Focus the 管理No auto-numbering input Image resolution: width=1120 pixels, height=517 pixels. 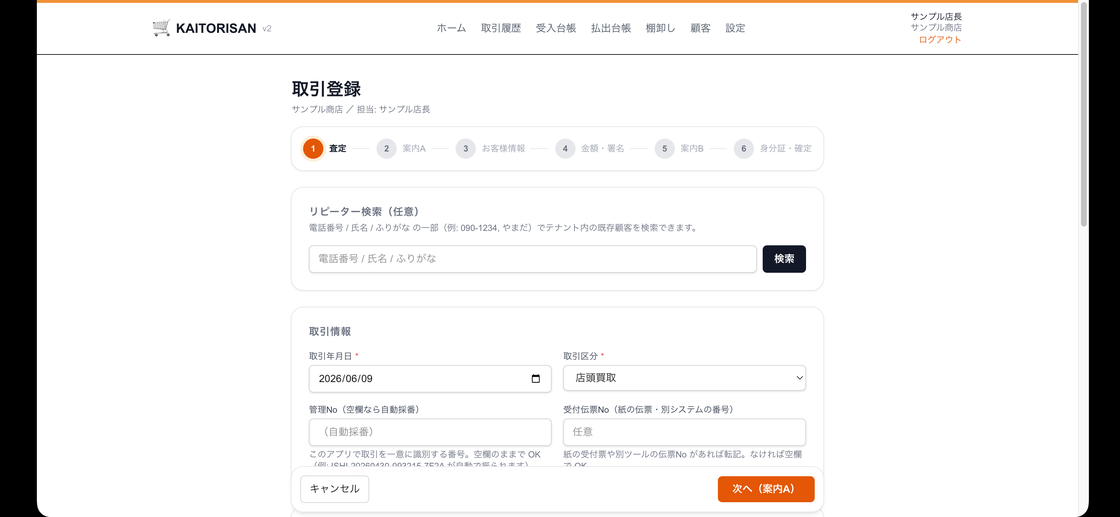[x=430, y=432]
